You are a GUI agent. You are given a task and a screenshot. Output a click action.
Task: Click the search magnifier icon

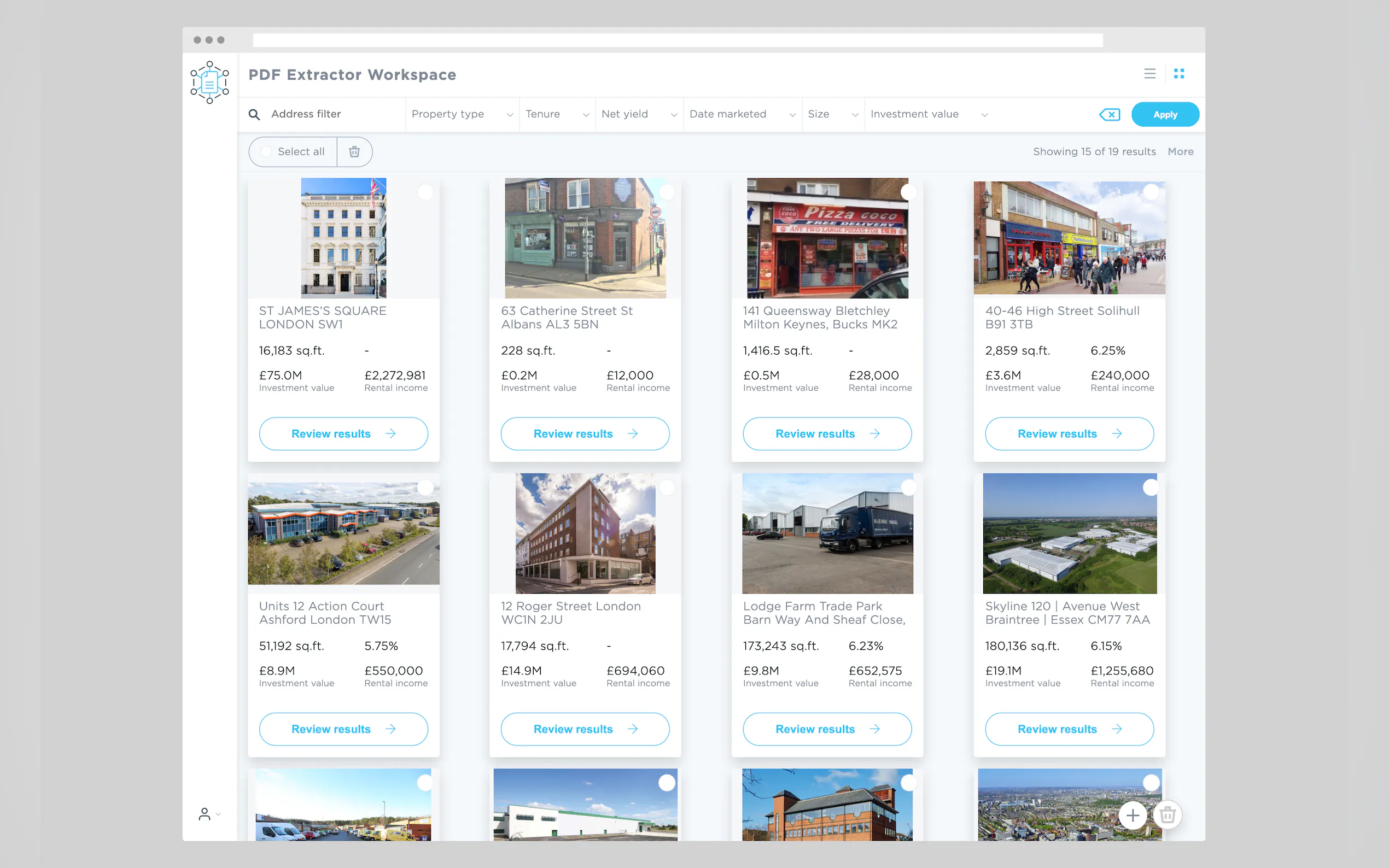click(x=254, y=114)
